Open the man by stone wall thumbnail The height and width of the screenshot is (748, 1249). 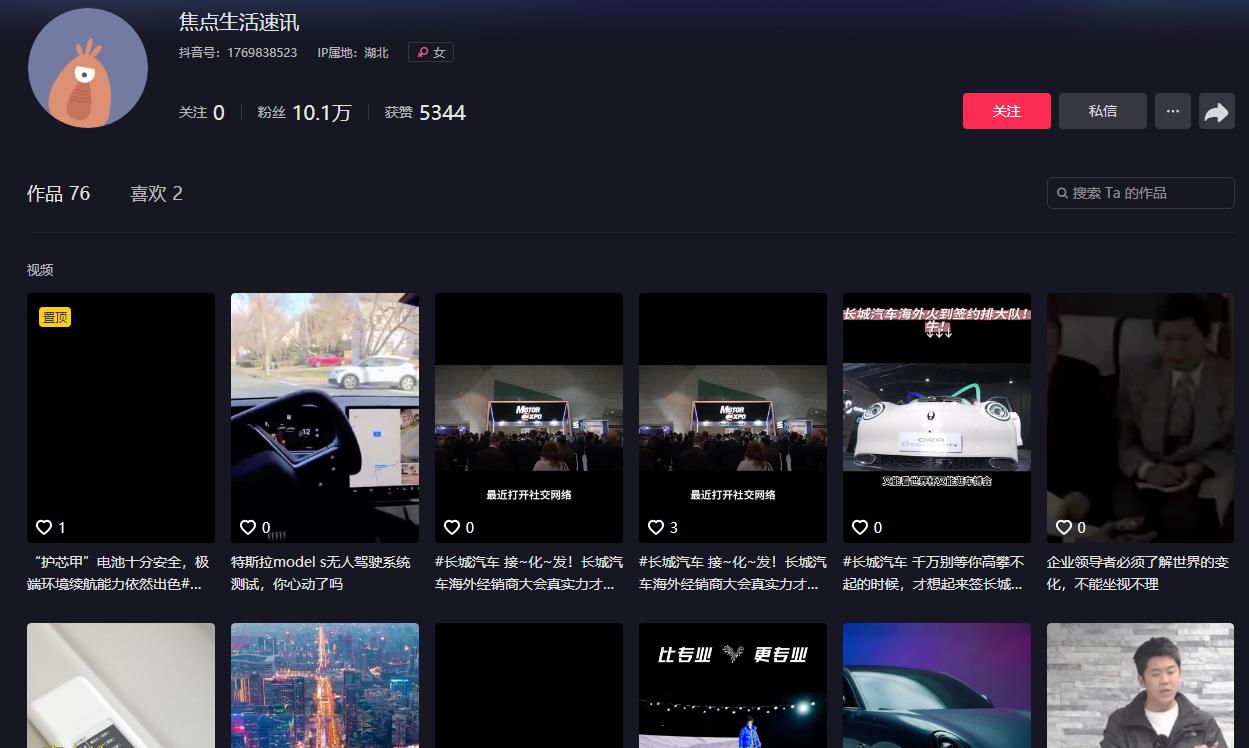point(1141,686)
